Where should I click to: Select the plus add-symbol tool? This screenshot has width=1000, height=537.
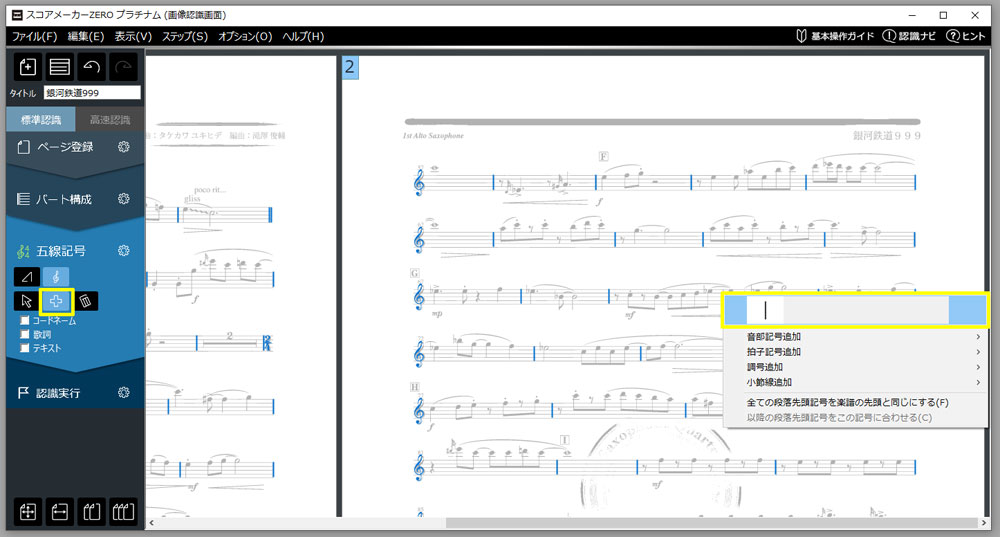click(56, 301)
